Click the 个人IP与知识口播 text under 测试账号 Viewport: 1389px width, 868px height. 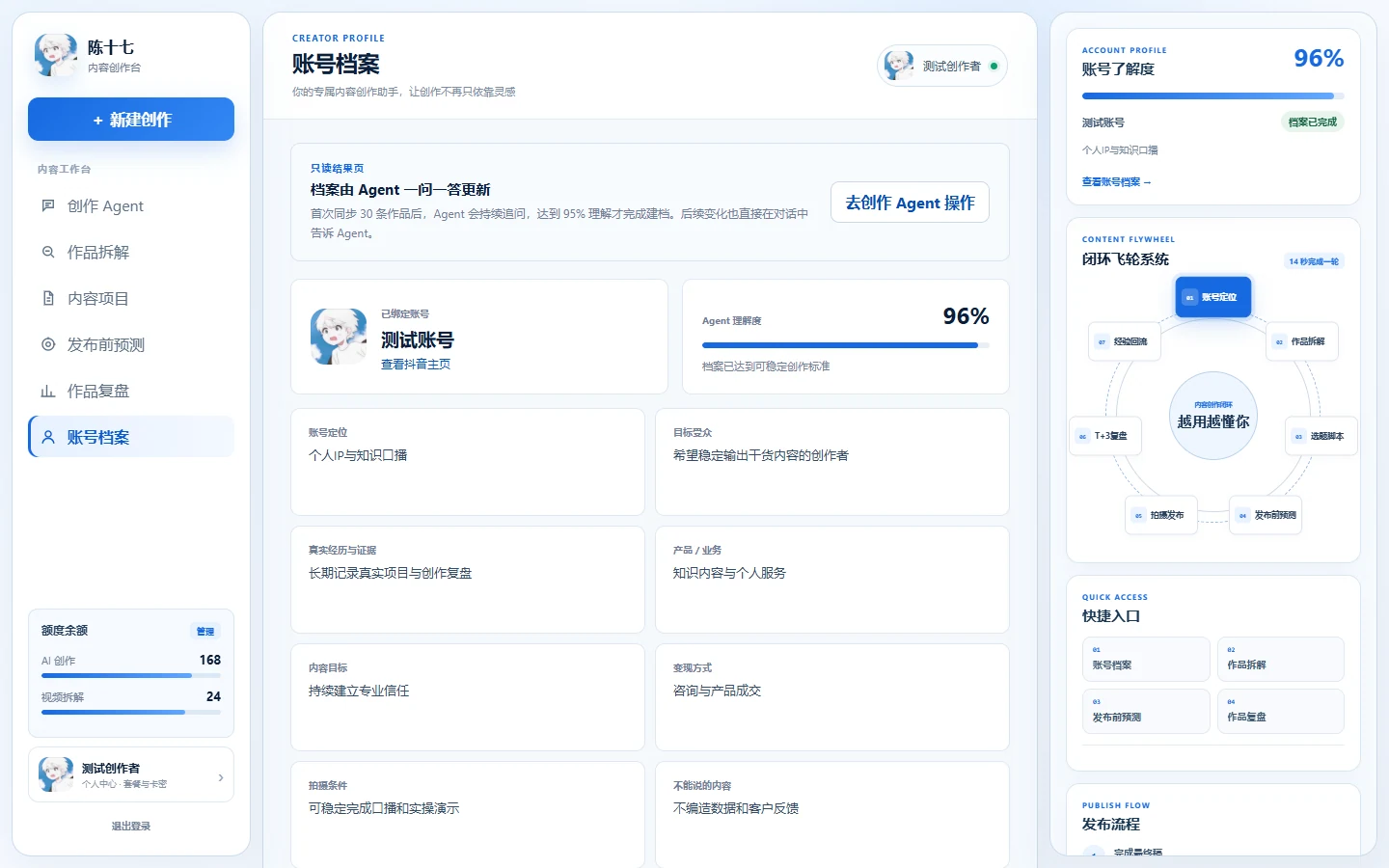pos(1120,150)
